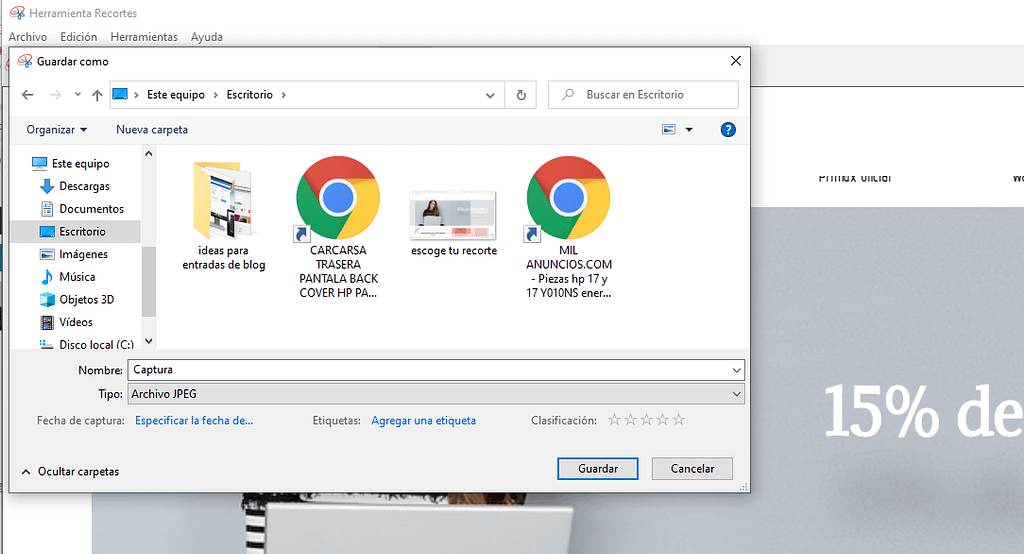Go up one folder level
The height and width of the screenshot is (554, 1024).
(x=97, y=95)
